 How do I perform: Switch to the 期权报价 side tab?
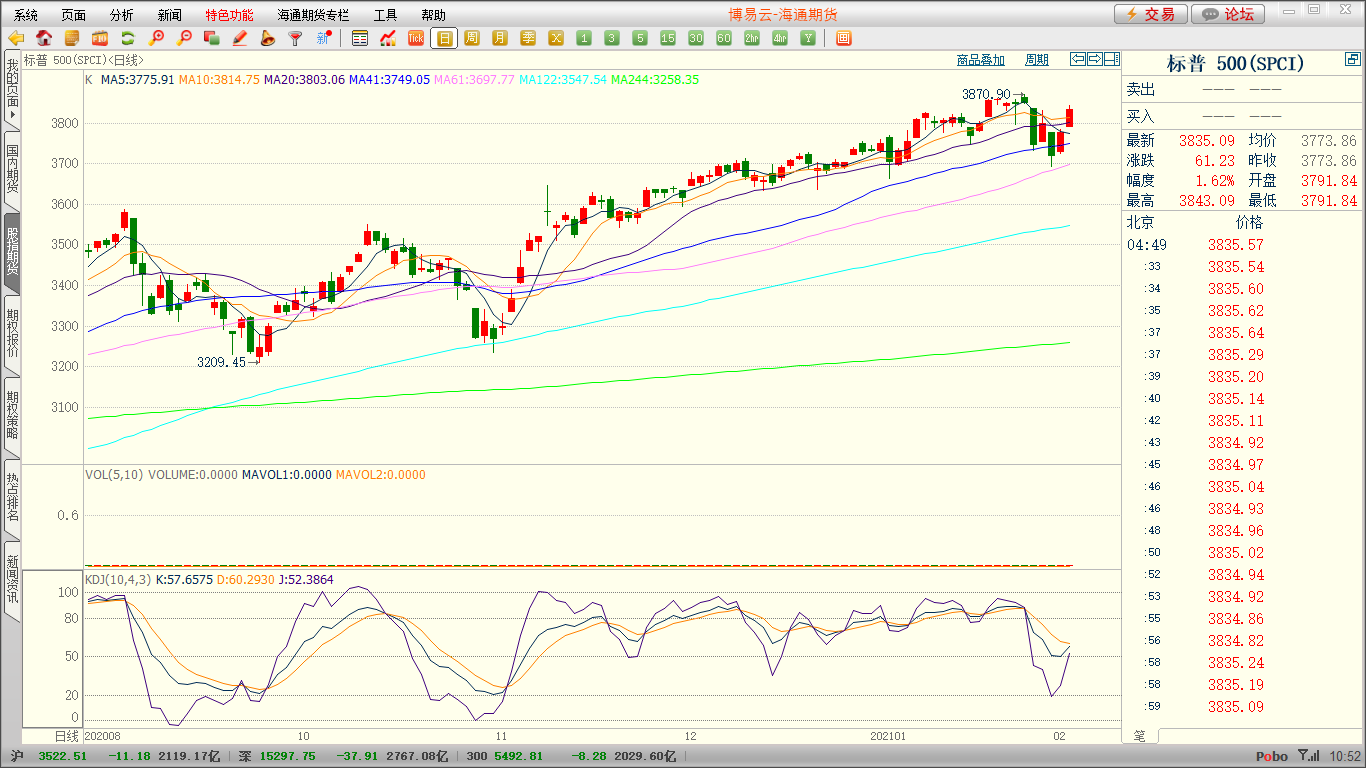tap(12, 333)
